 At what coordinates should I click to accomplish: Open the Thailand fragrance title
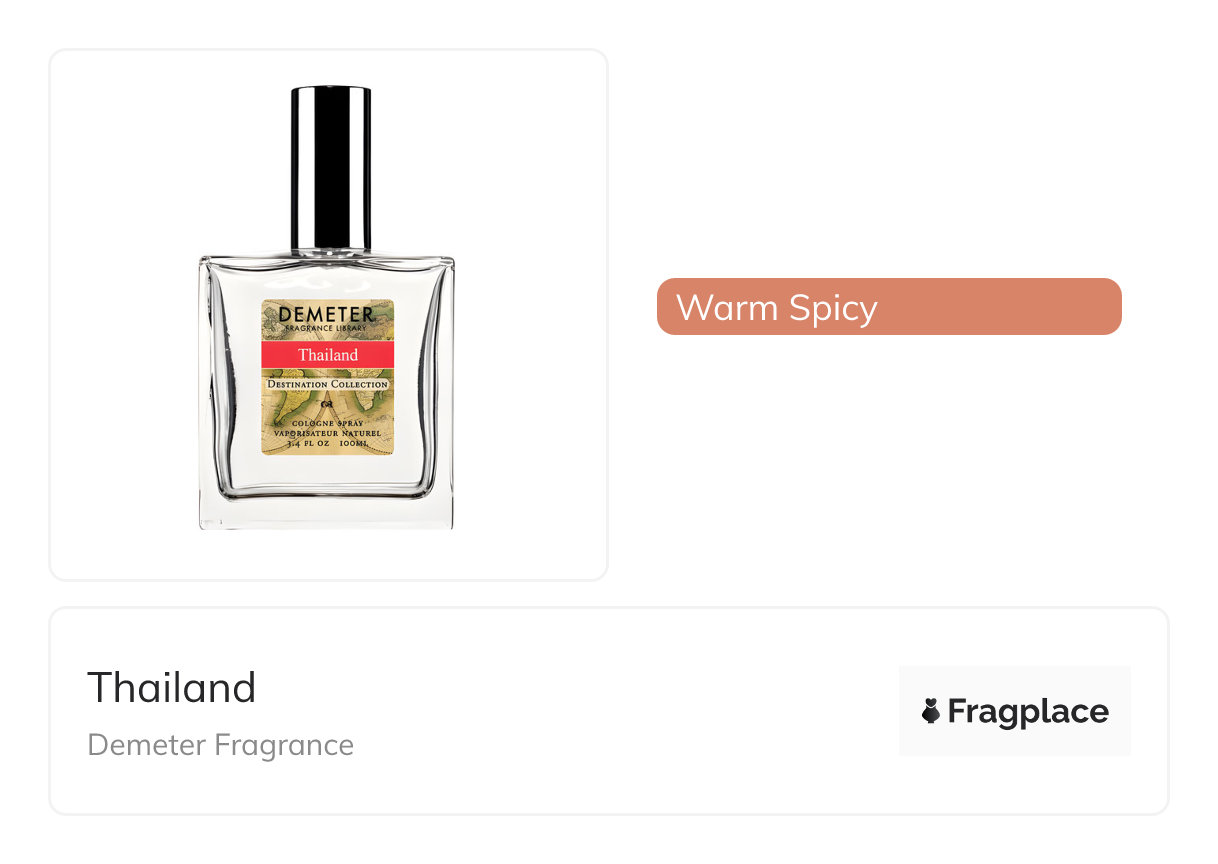click(x=172, y=688)
